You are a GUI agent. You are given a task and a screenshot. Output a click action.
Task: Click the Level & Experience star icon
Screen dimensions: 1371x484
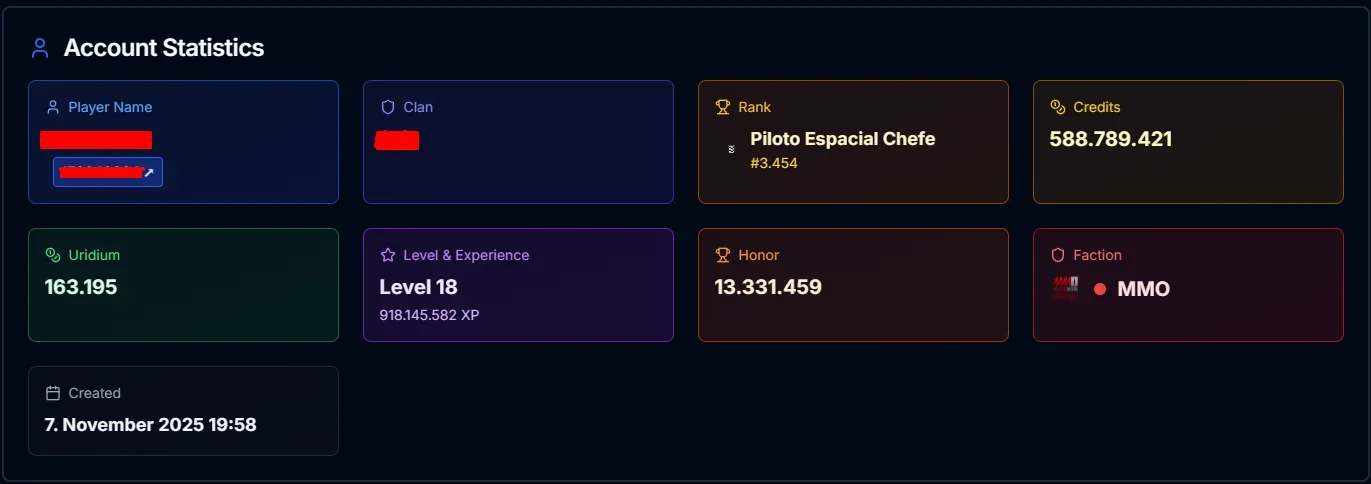coord(388,255)
